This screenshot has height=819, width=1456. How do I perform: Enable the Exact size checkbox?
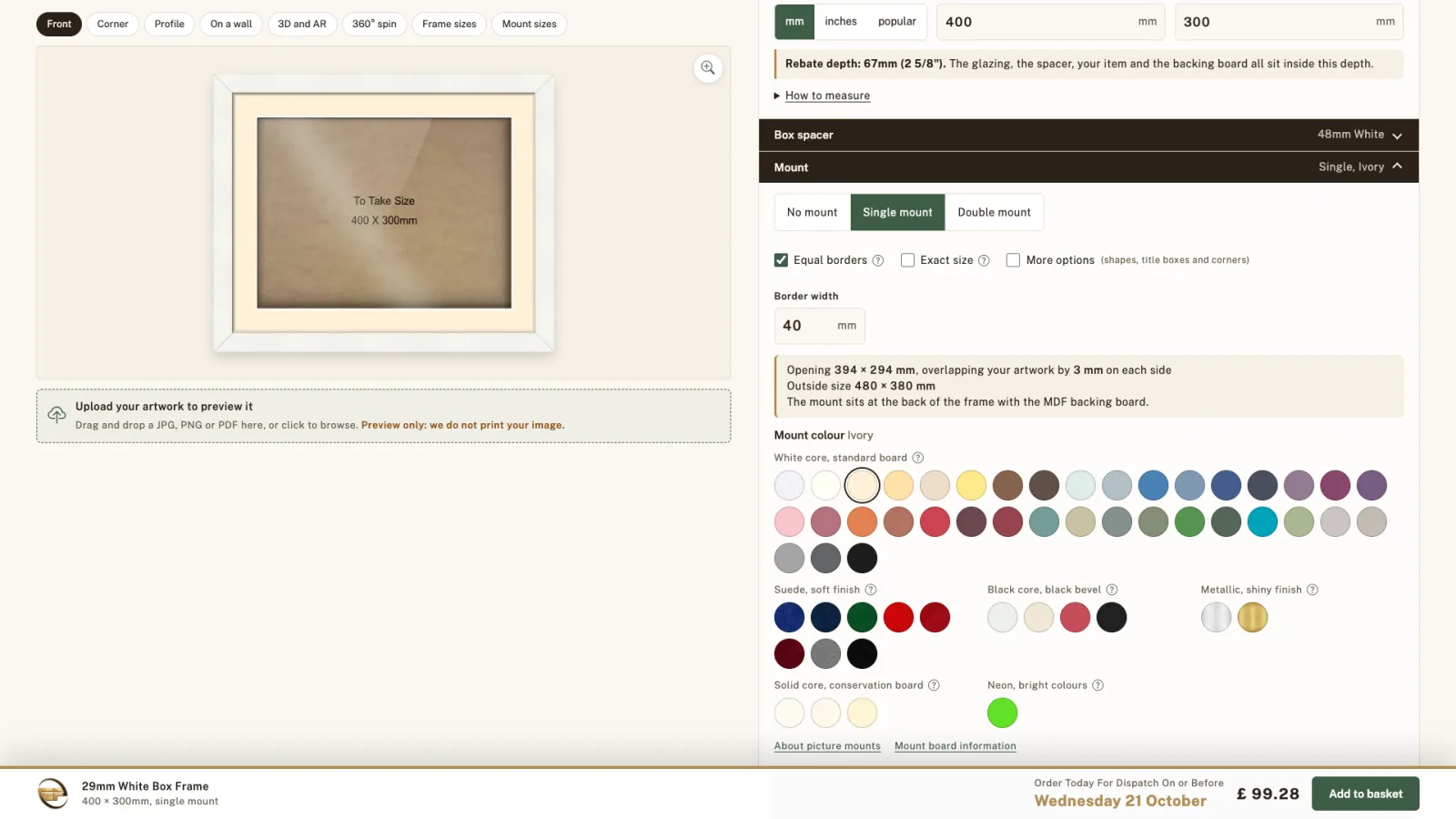[x=907, y=260]
